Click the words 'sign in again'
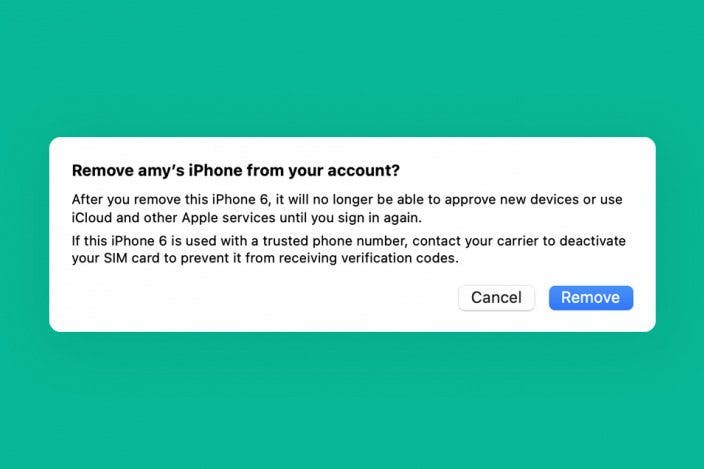The width and height of the screenshot is (704, 469). tap(385, 218)
